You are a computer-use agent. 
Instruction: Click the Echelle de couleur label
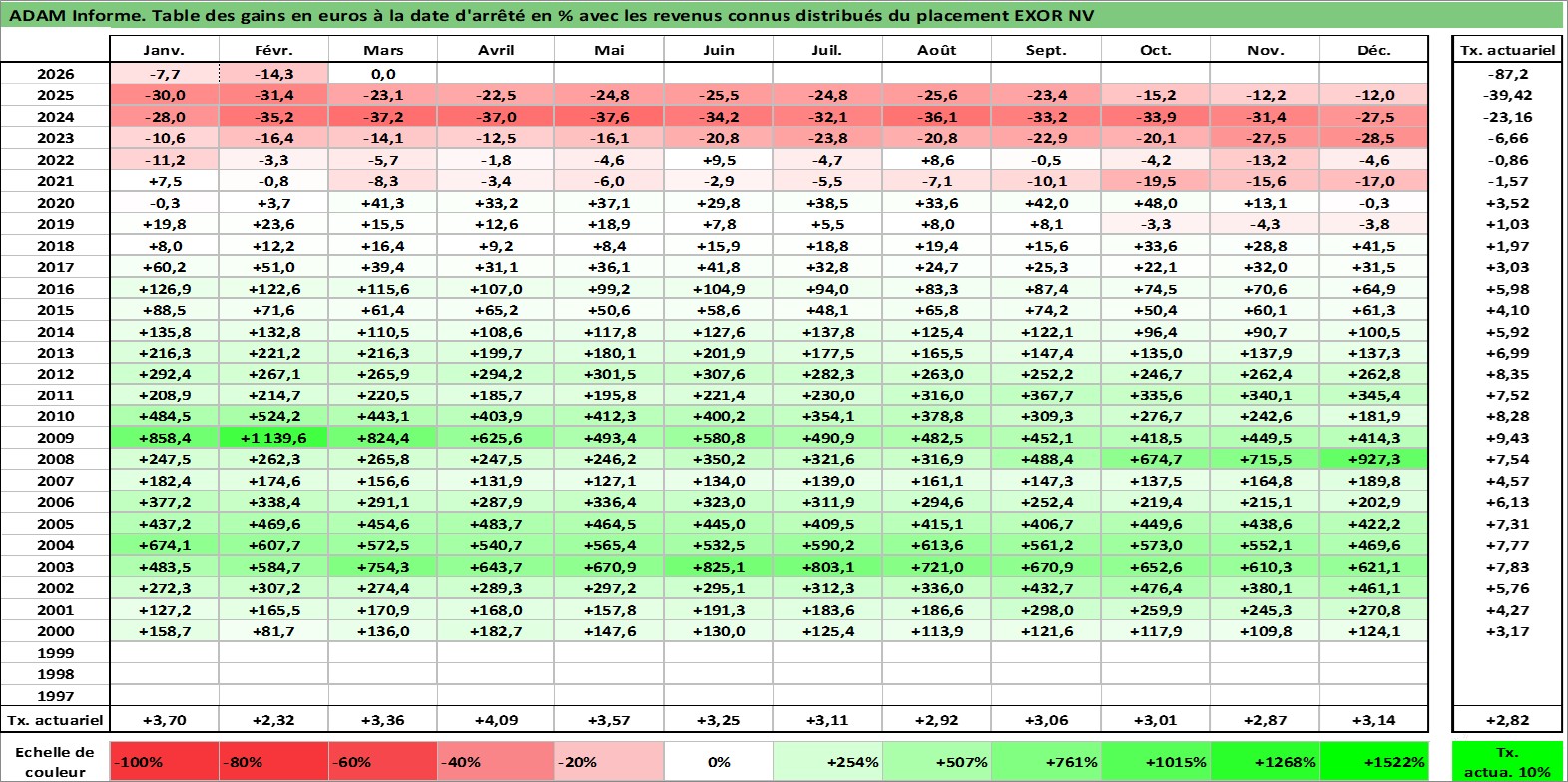(55, 762)
